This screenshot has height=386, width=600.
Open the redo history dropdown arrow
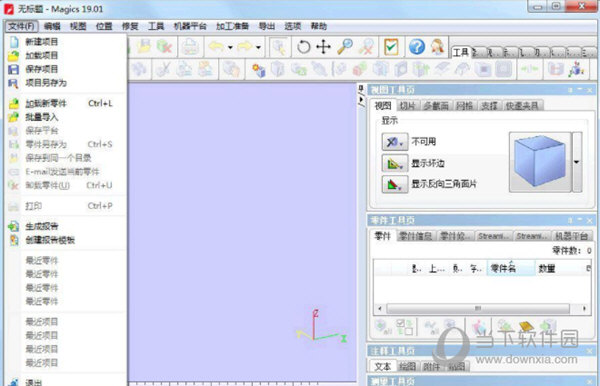[x=258, y=47]
